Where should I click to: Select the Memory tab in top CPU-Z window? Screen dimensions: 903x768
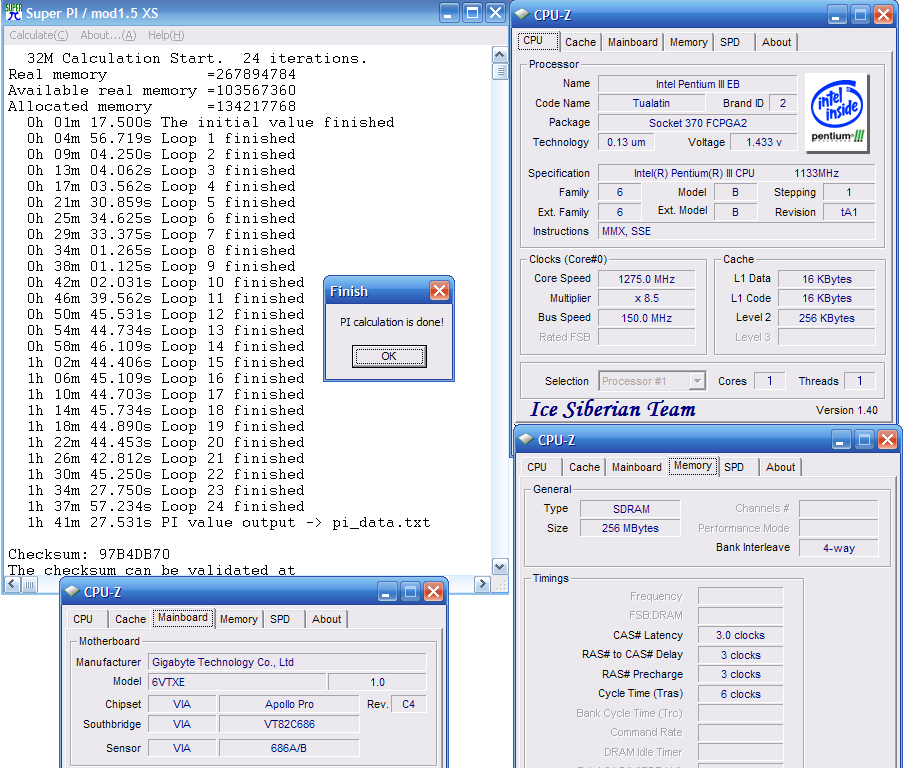click(688, 42)
